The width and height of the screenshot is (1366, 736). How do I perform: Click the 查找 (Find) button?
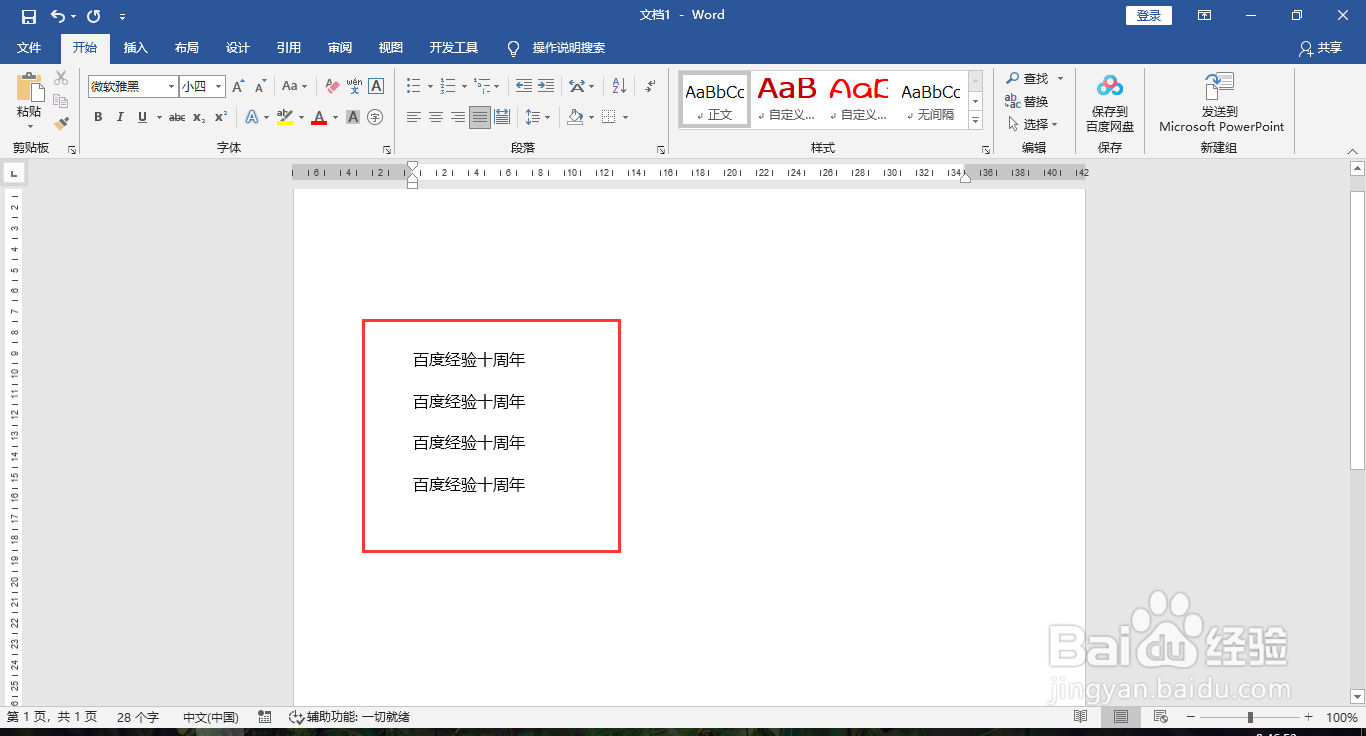pyautogui.click(x=1027, y=78)
